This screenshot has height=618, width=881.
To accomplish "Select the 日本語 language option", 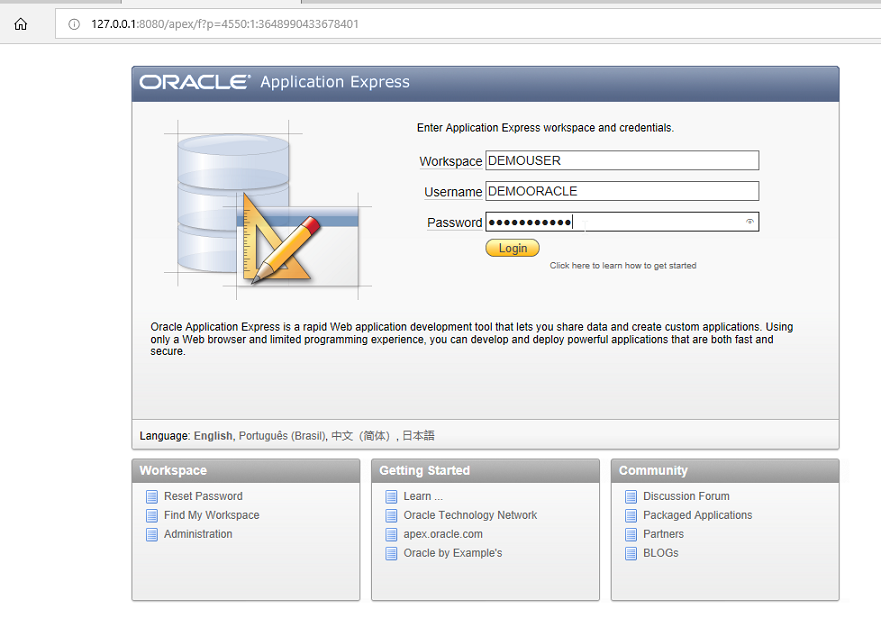I will (418, 436).
